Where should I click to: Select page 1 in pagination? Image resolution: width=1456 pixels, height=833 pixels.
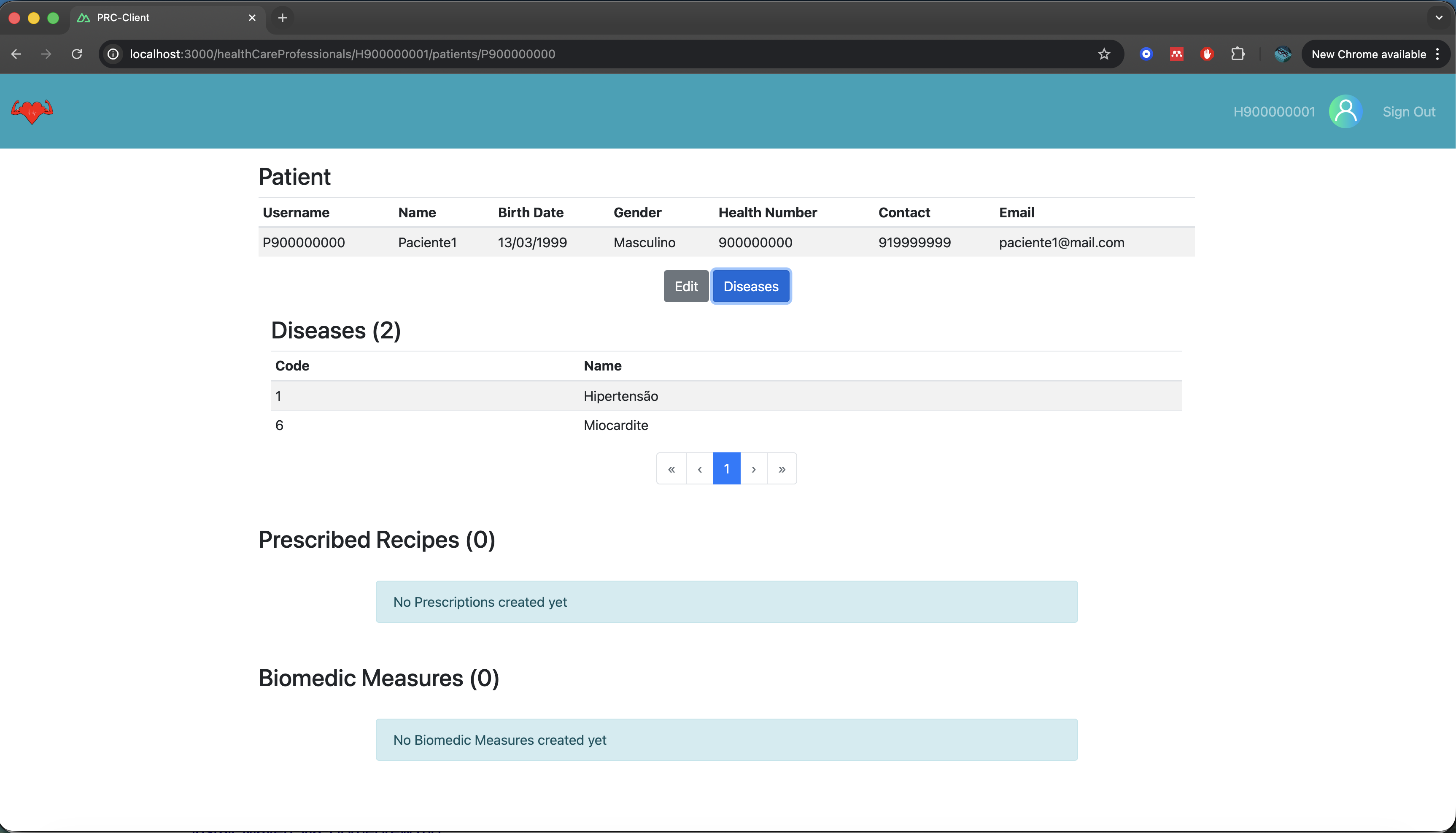pos(726,468)
